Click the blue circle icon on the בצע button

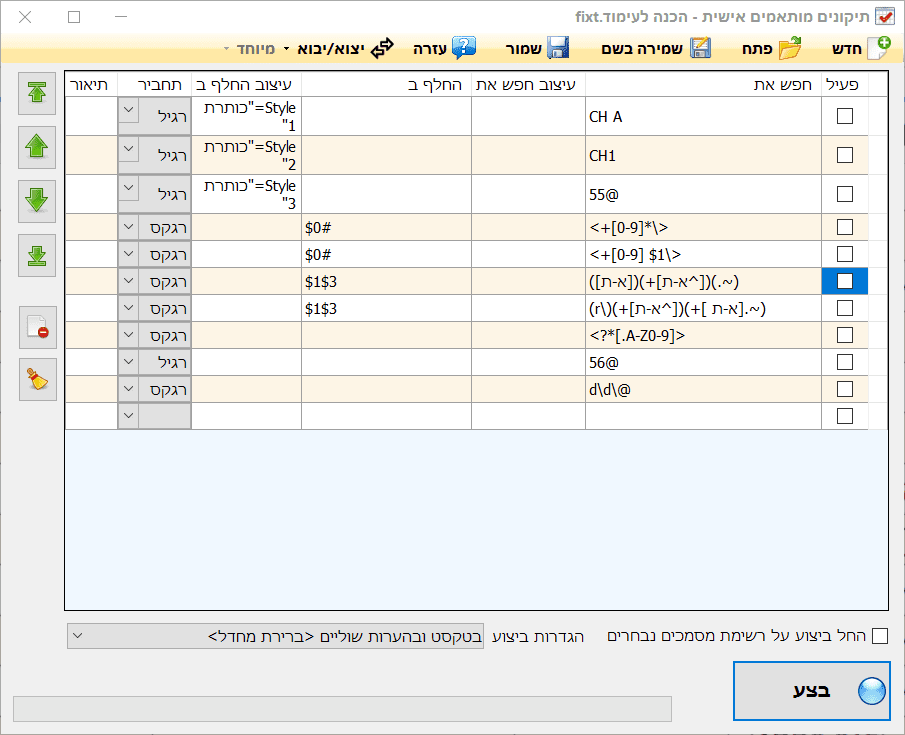[x=872, y=691]
